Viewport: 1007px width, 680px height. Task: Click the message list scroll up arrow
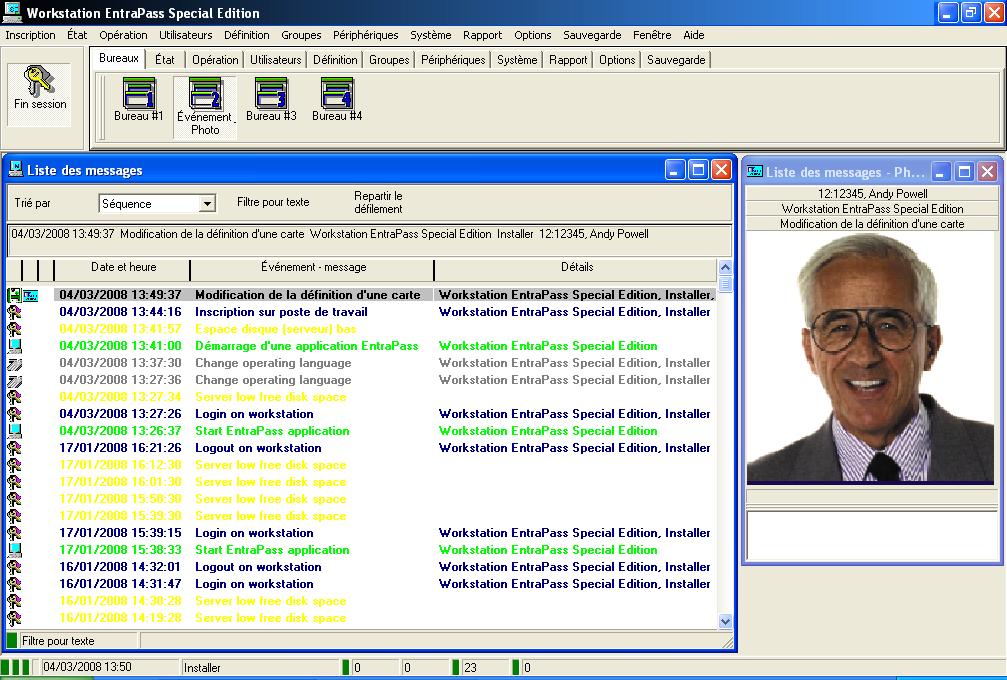tap(725, 267)
